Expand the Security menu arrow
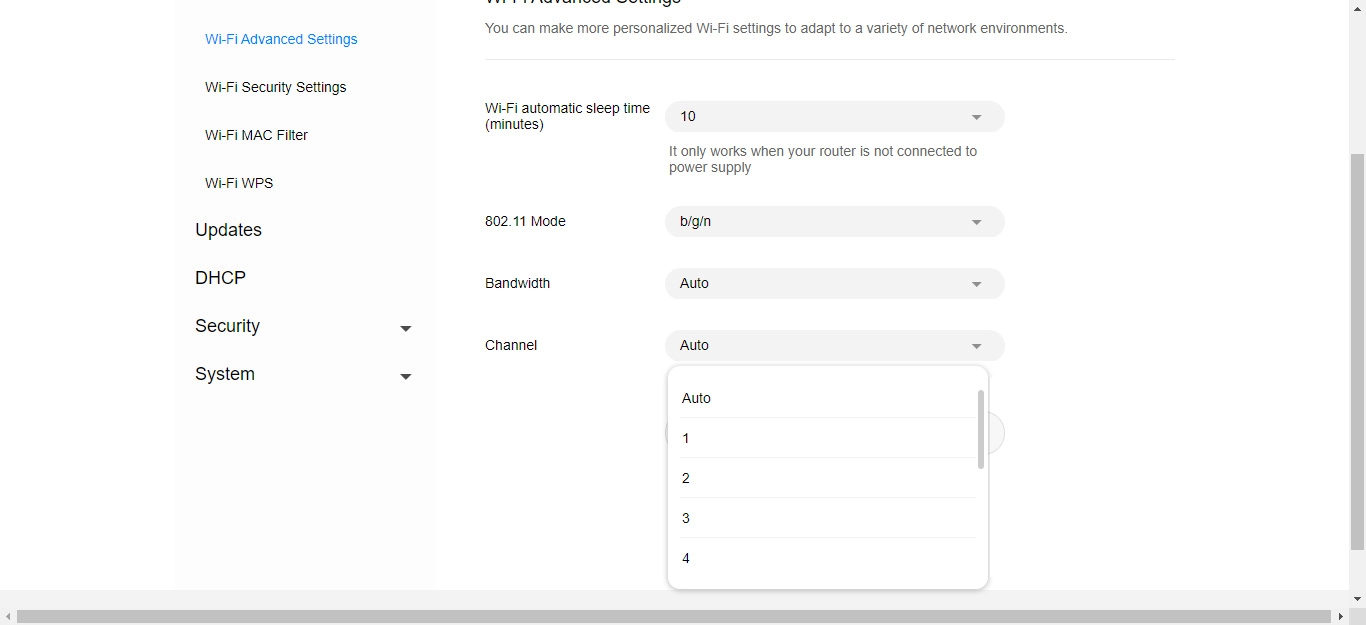This screenshot has width=1366, height=625. point(405,328)
